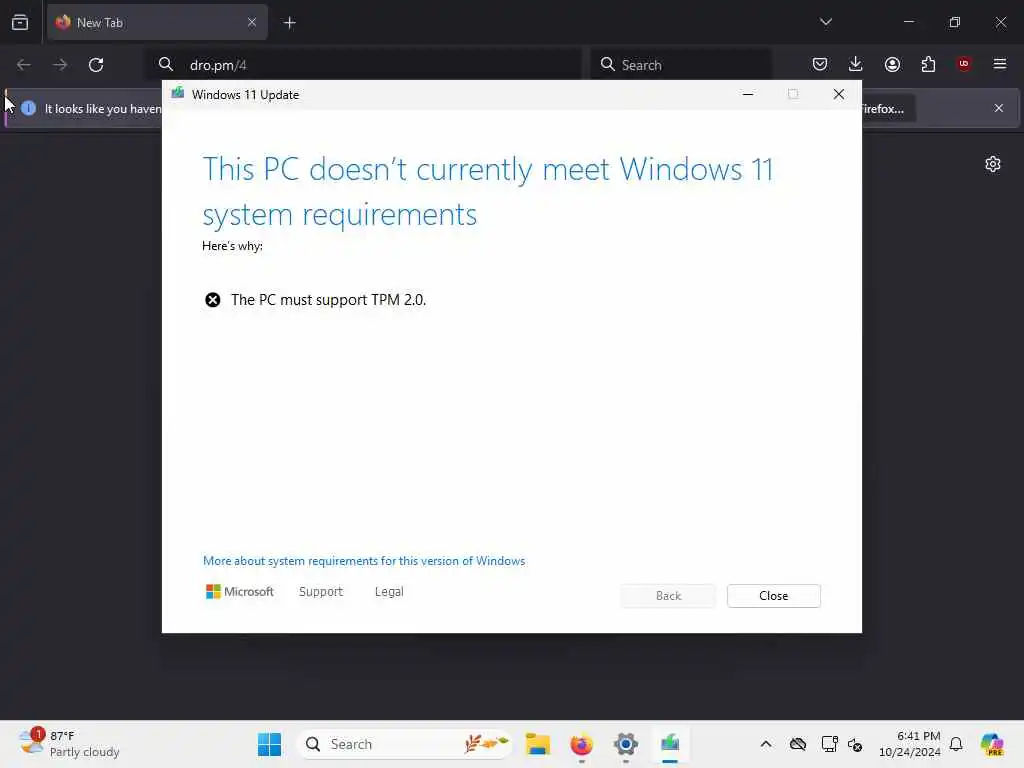Open the Firefox Downloads panel
Image resolution: width=1024 pixels, height=768 pixels.
(x=856, y=64)
